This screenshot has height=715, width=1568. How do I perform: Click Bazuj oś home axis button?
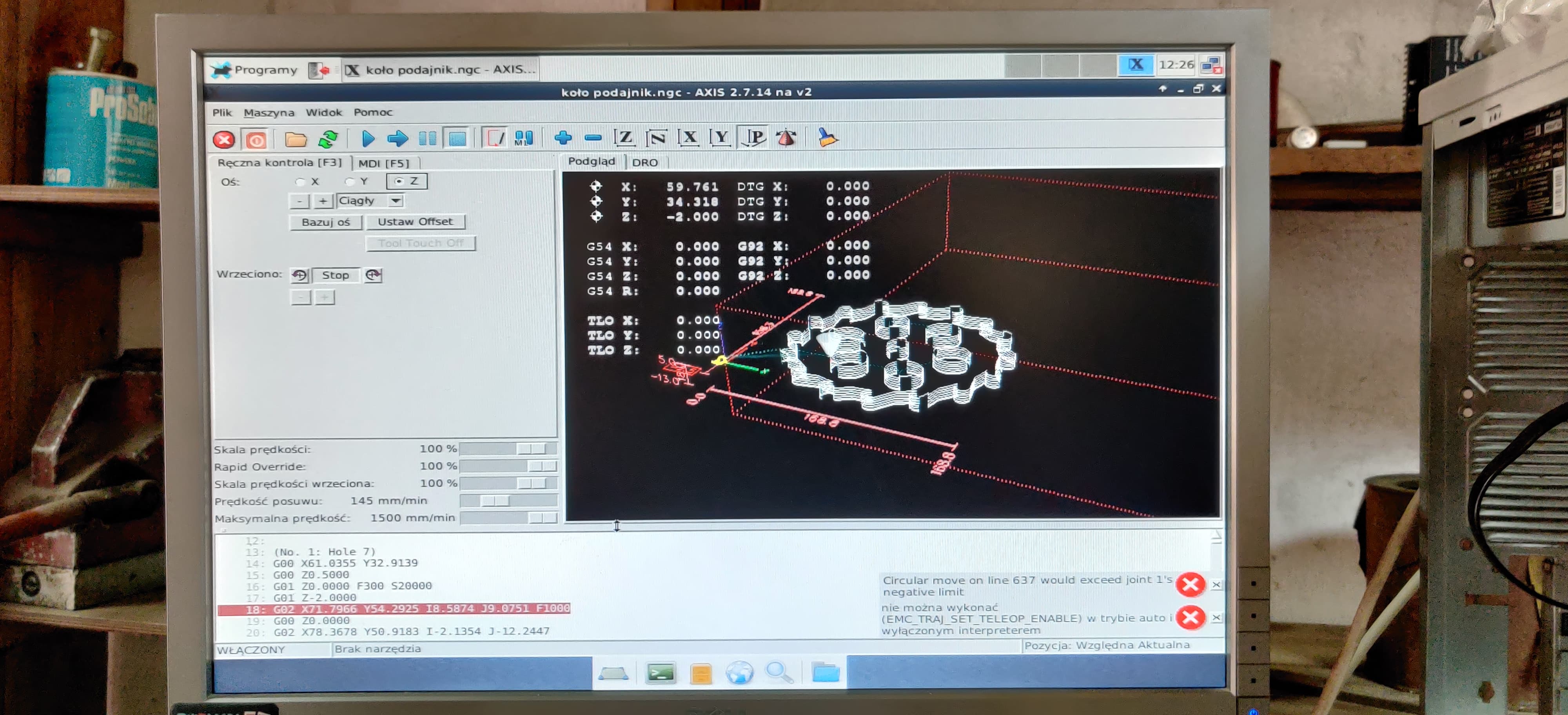(x=326, y=222)
